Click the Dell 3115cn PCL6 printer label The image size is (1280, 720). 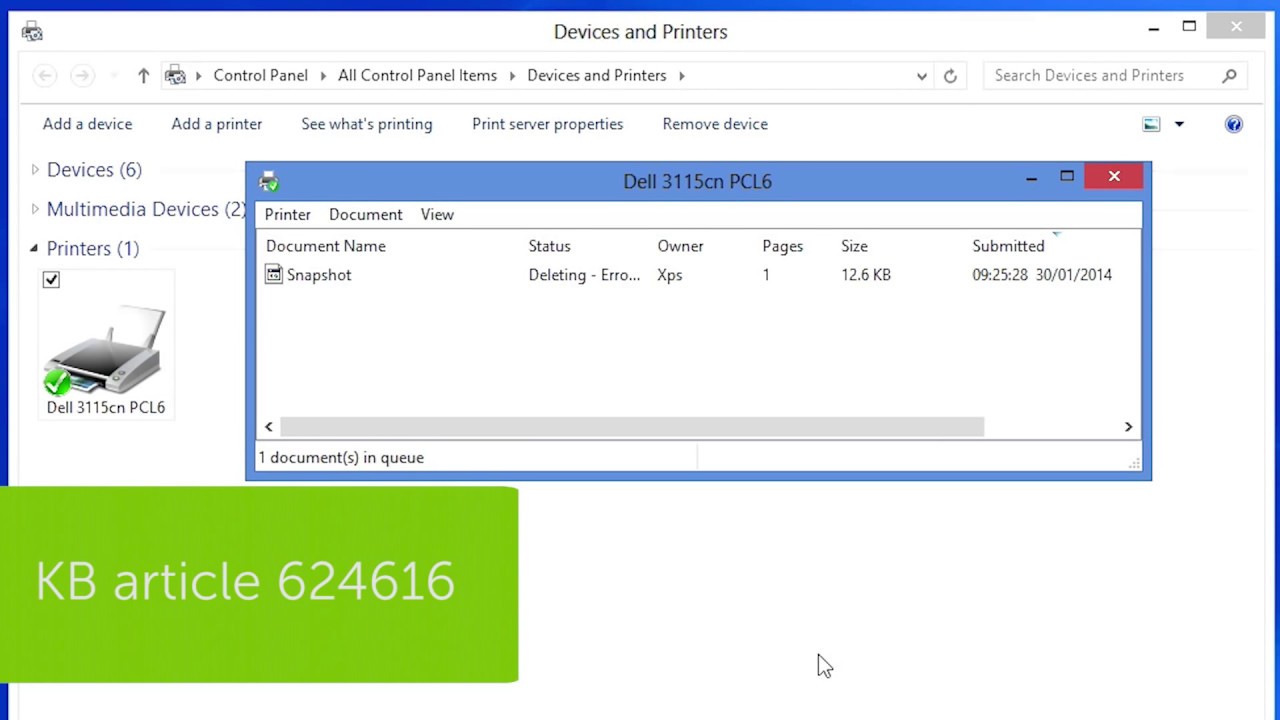[x=106, y=407]
